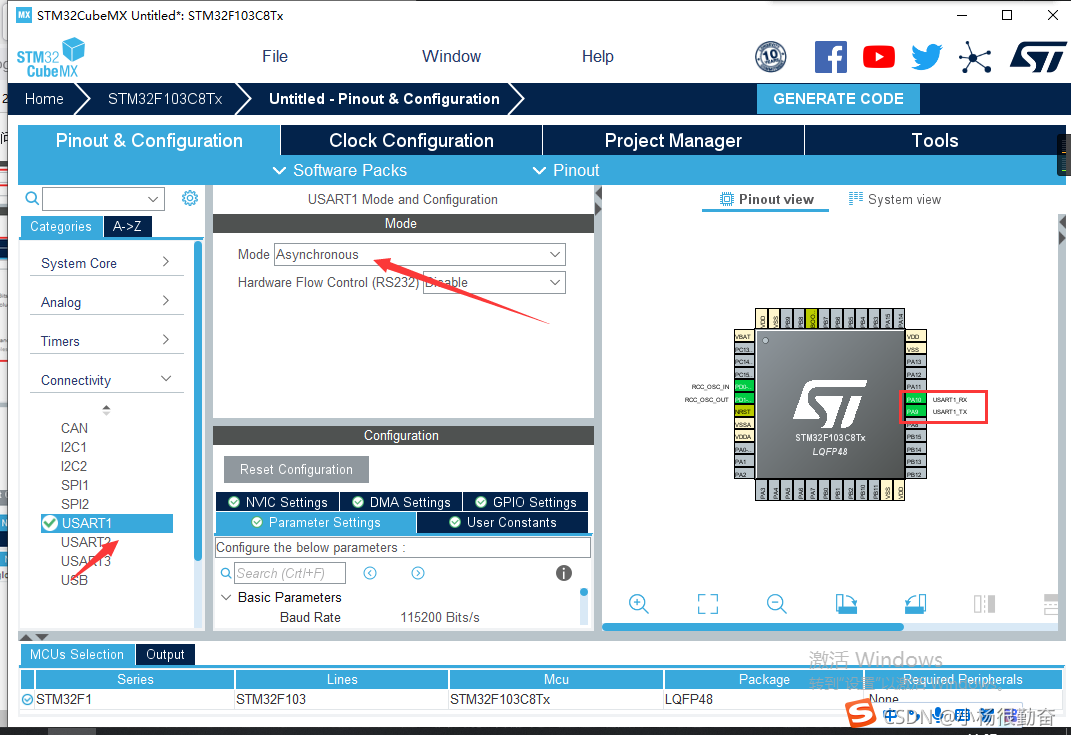Click the pinout view horizontal scrollbar
Viewport: 1071px width, 735px height.
tap(753, 626)
